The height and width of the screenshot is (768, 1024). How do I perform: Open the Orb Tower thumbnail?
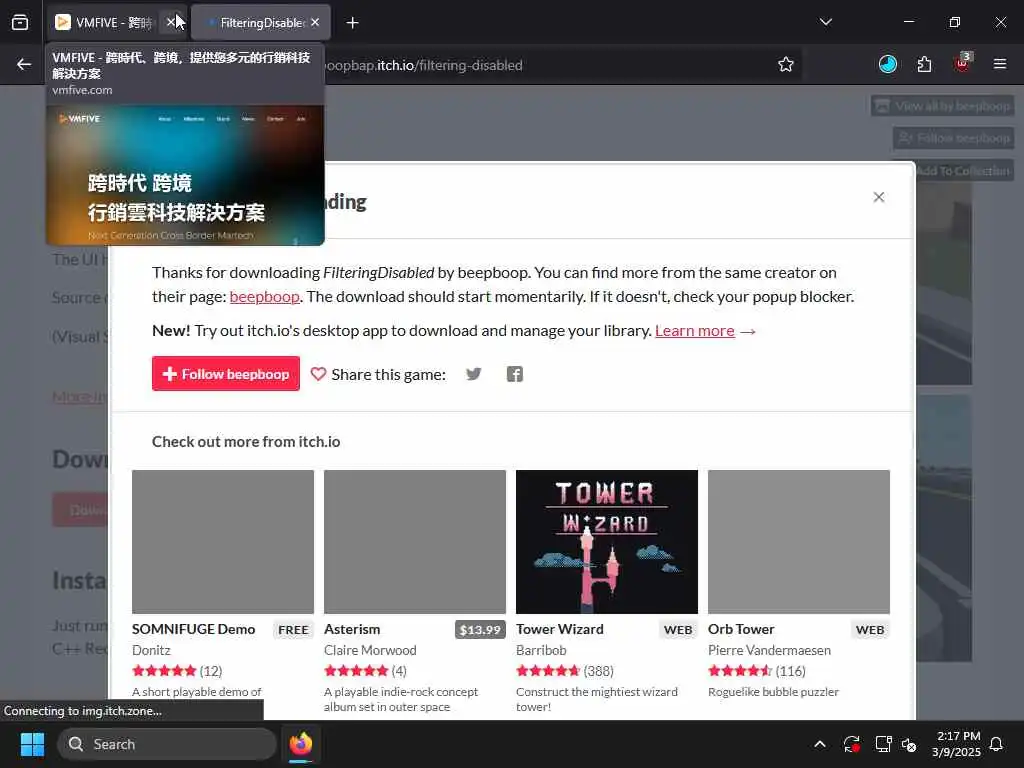(799, 542)
